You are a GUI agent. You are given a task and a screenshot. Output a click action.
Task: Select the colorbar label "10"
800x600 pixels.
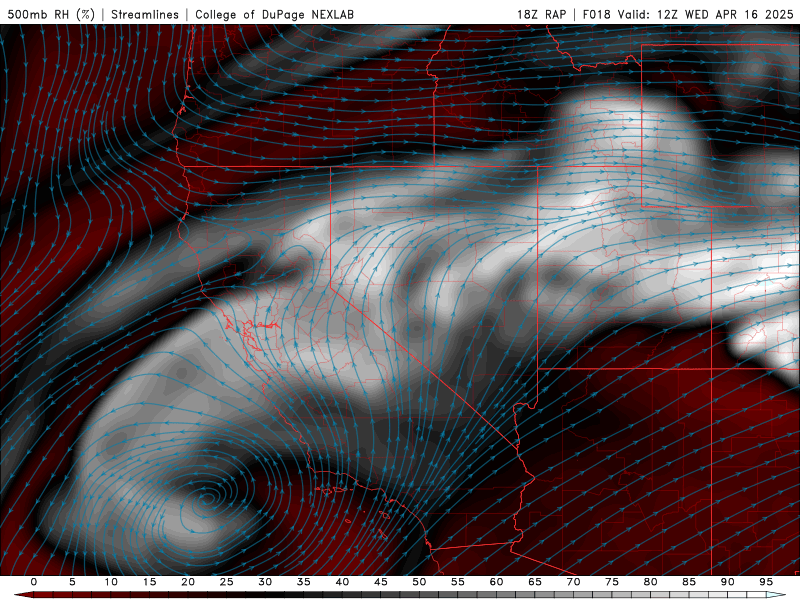(x=111, y=582)
